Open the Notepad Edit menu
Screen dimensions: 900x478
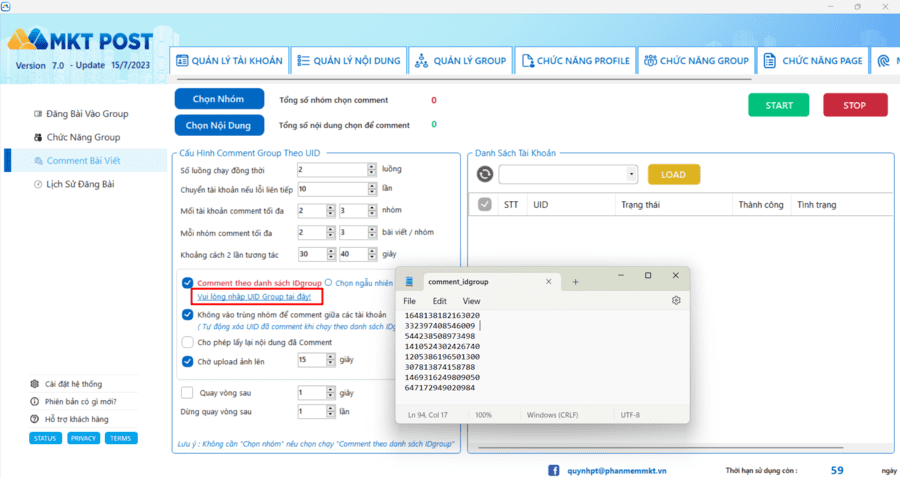click(440, 301)
